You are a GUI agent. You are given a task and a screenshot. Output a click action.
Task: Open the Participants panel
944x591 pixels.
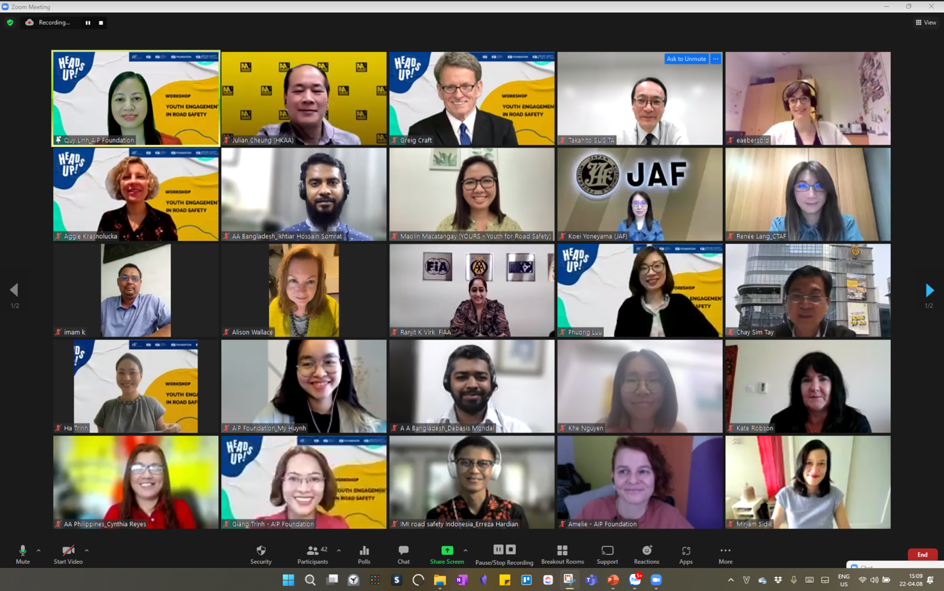pyautogui.click(x=313, y=554)
